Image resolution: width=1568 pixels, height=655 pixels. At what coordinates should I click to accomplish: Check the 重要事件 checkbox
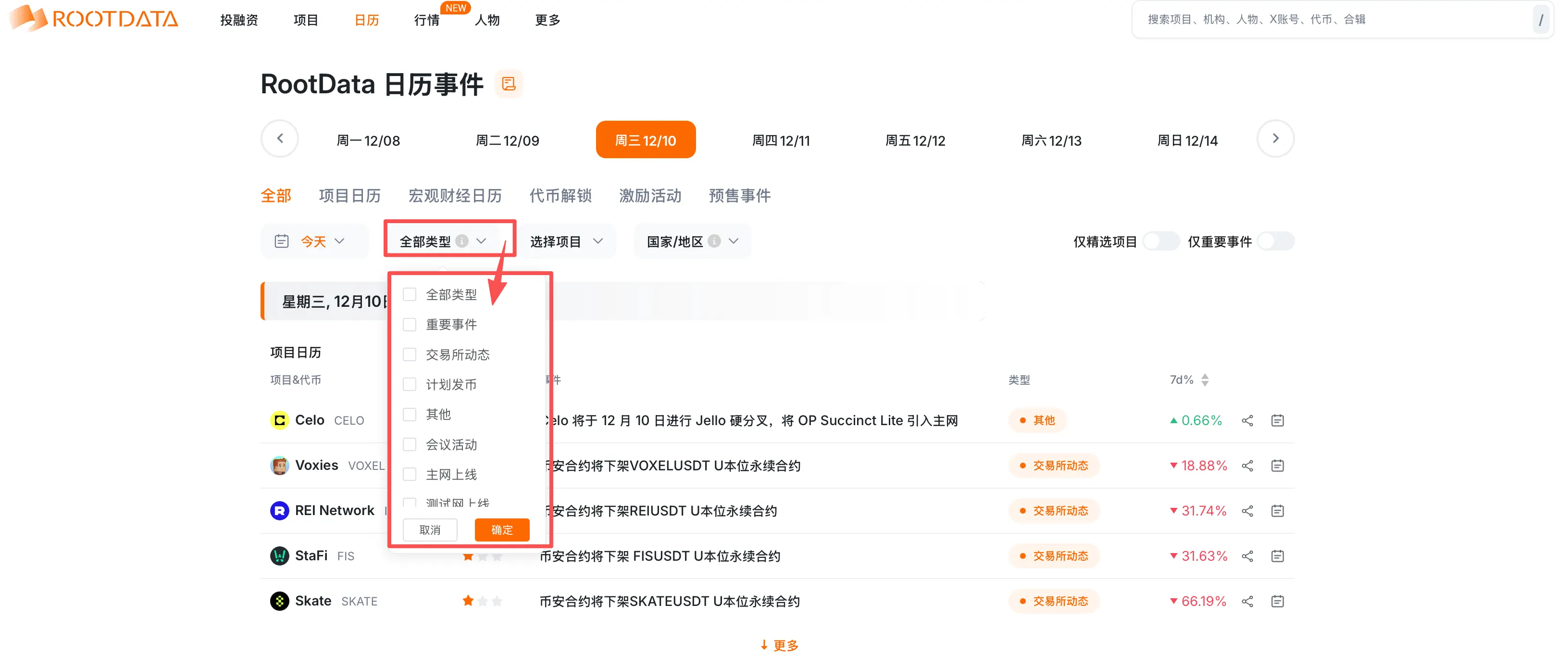point(410,325)
